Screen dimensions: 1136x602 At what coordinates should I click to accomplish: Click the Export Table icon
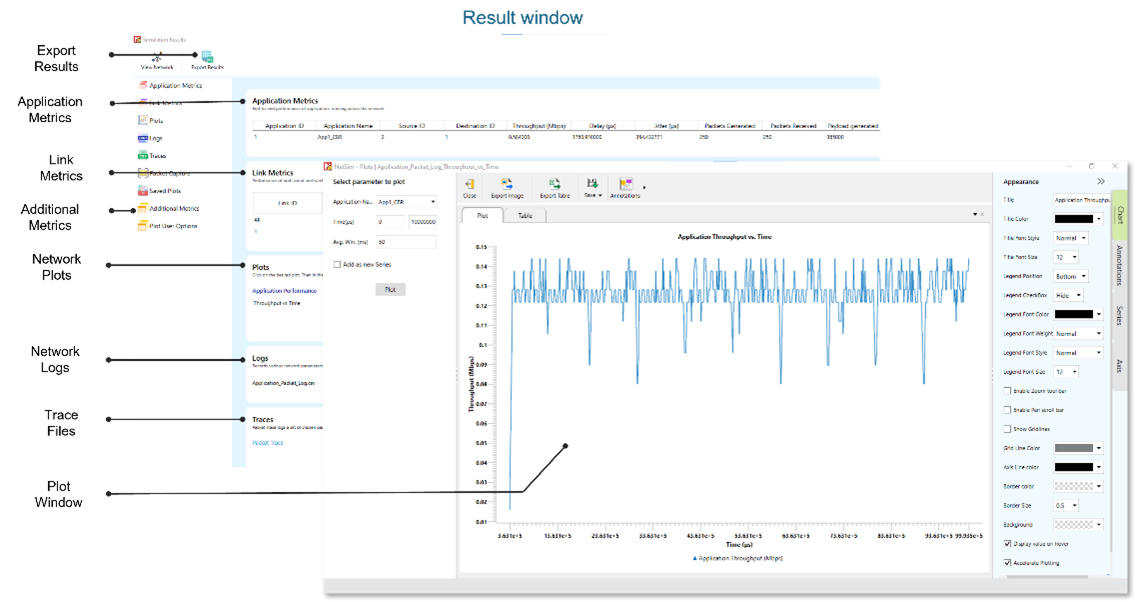pos(554,185)
